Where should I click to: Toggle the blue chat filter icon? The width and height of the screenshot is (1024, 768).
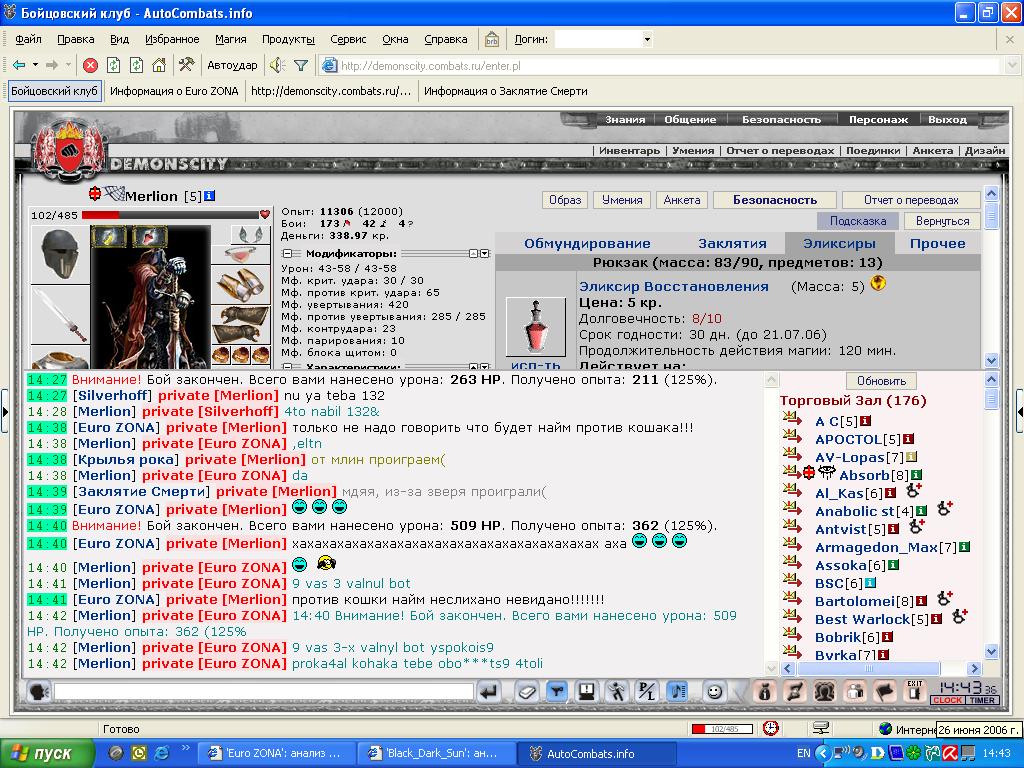[x=556, y=692]
